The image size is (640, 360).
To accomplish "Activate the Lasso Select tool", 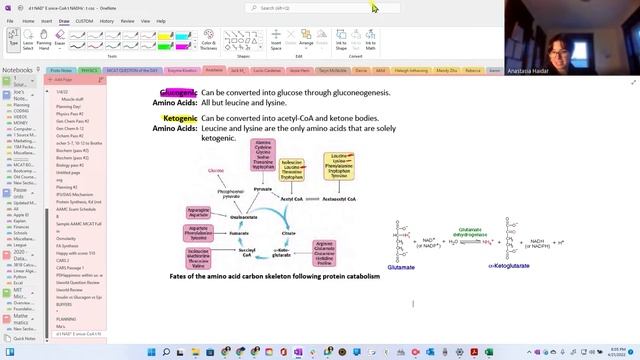I will click(x=28, y=40).
